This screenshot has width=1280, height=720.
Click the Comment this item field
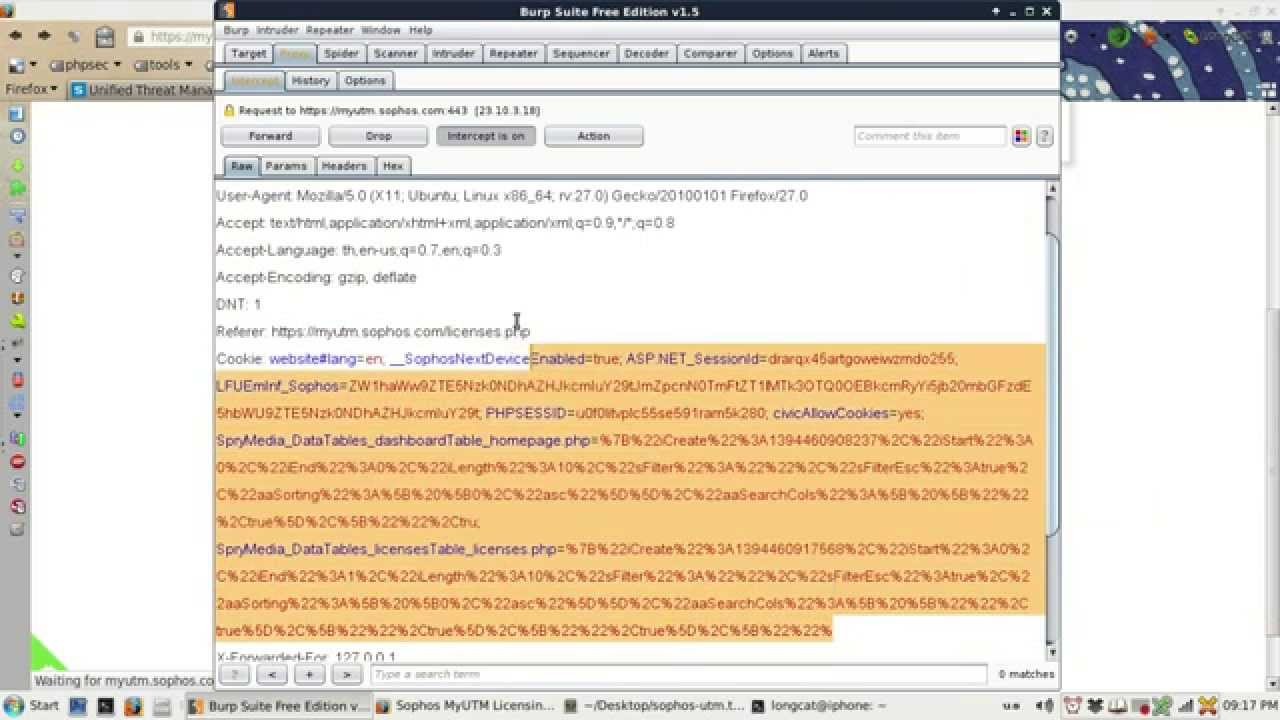[930, 136]
